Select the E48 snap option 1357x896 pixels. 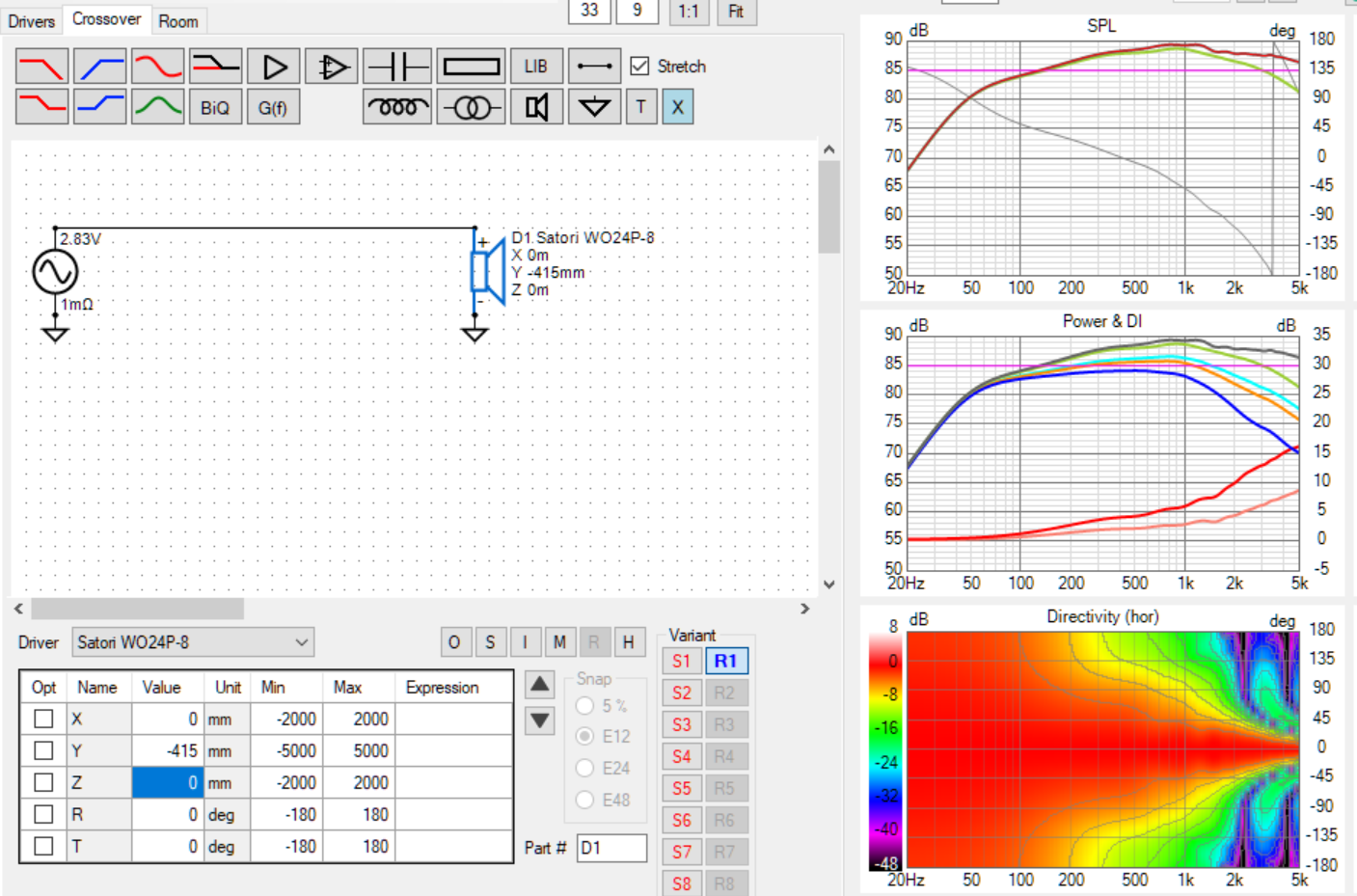[x=584, y=800]
